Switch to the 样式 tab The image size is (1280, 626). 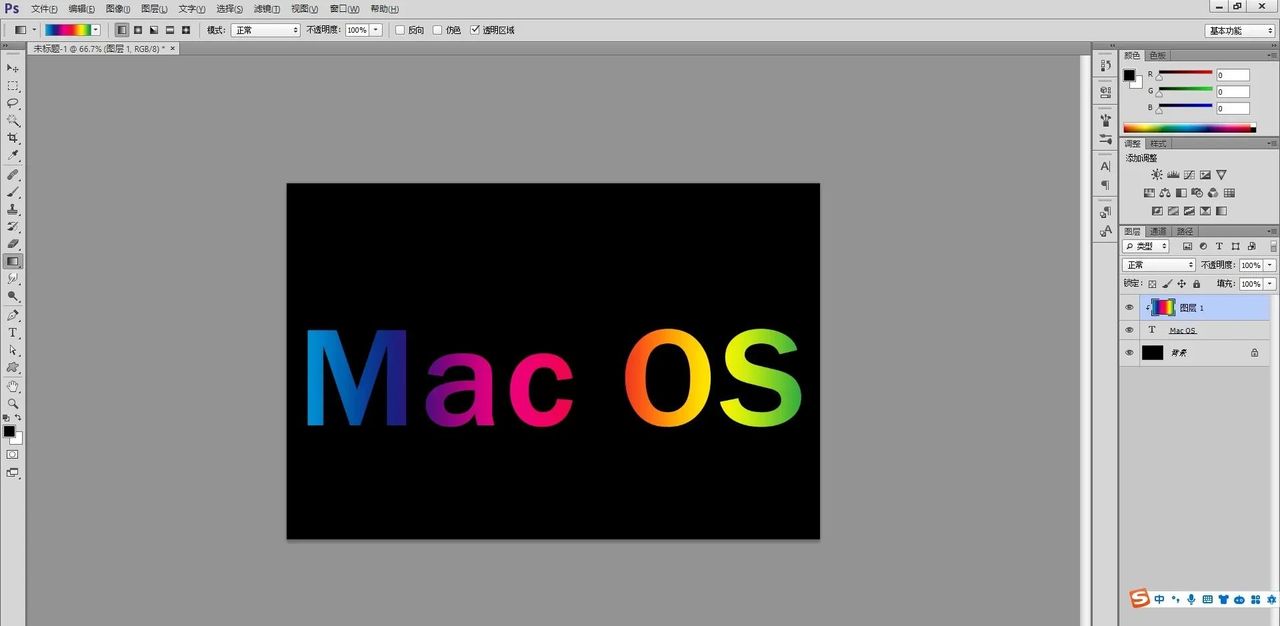coord(1157,143)
